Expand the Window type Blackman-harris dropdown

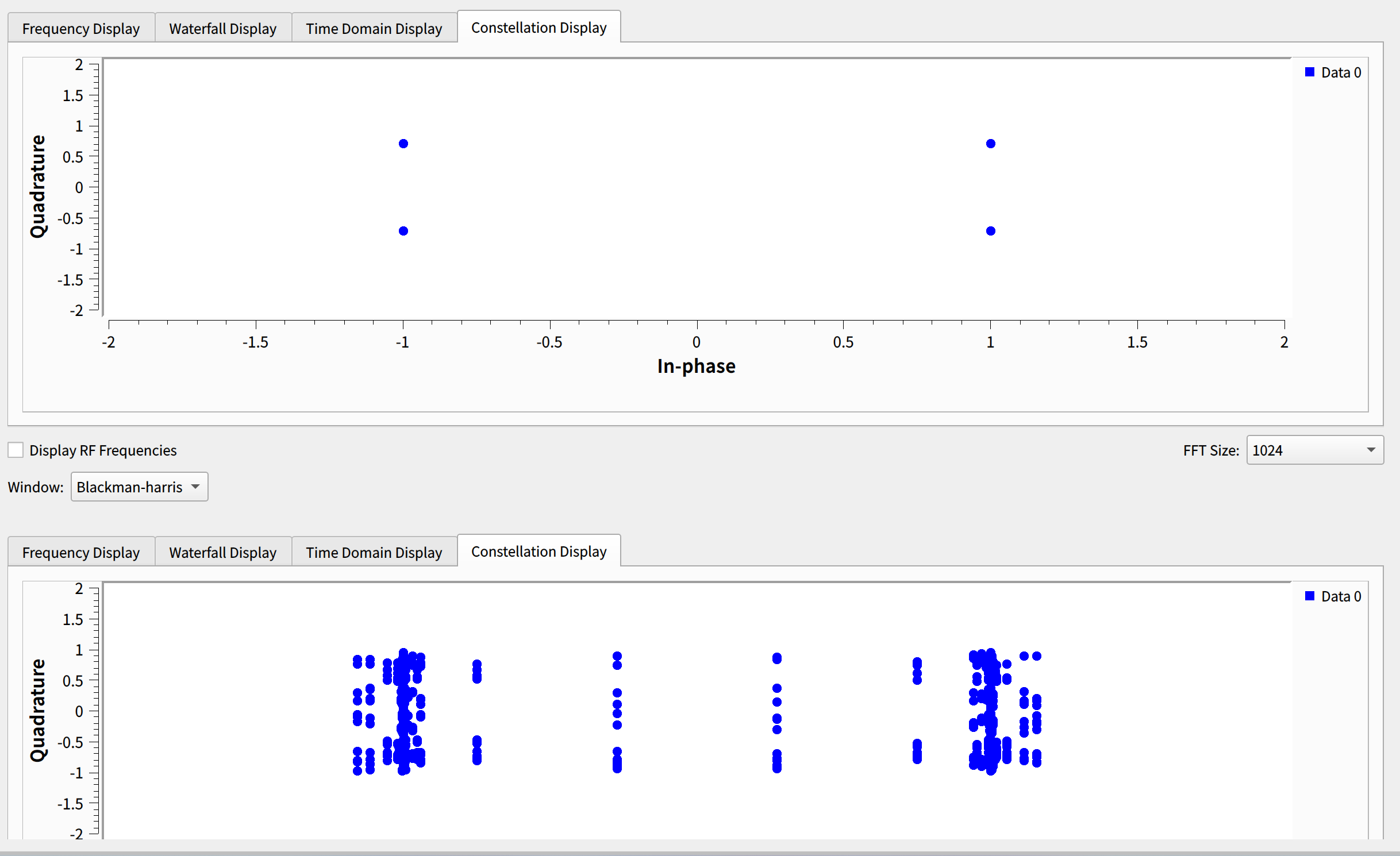point(139,487)
